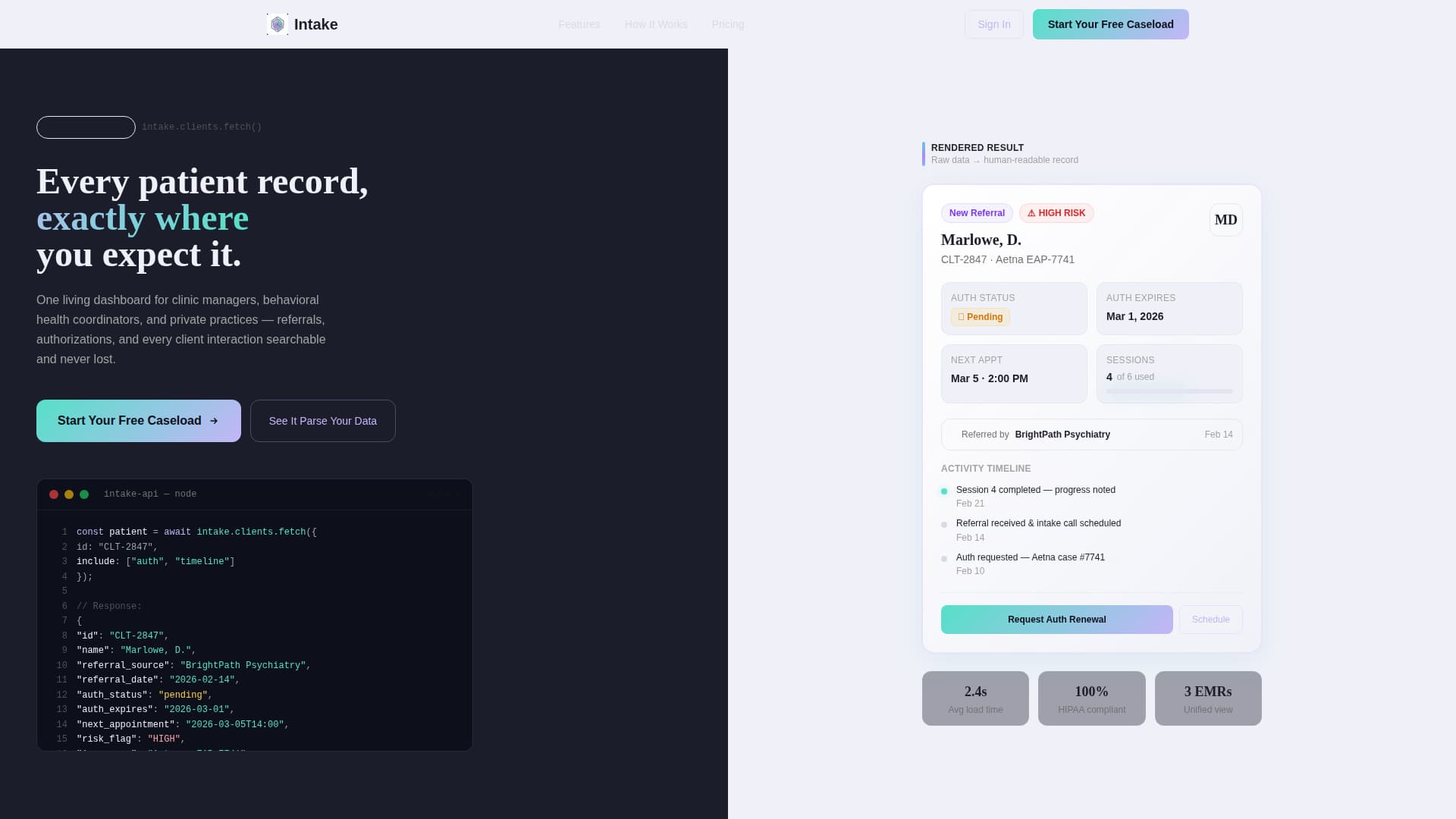Viewport: 1456px width, 819px height.
Task: Click hero Start Your Free Caseload button
Action: pos(139,421)
